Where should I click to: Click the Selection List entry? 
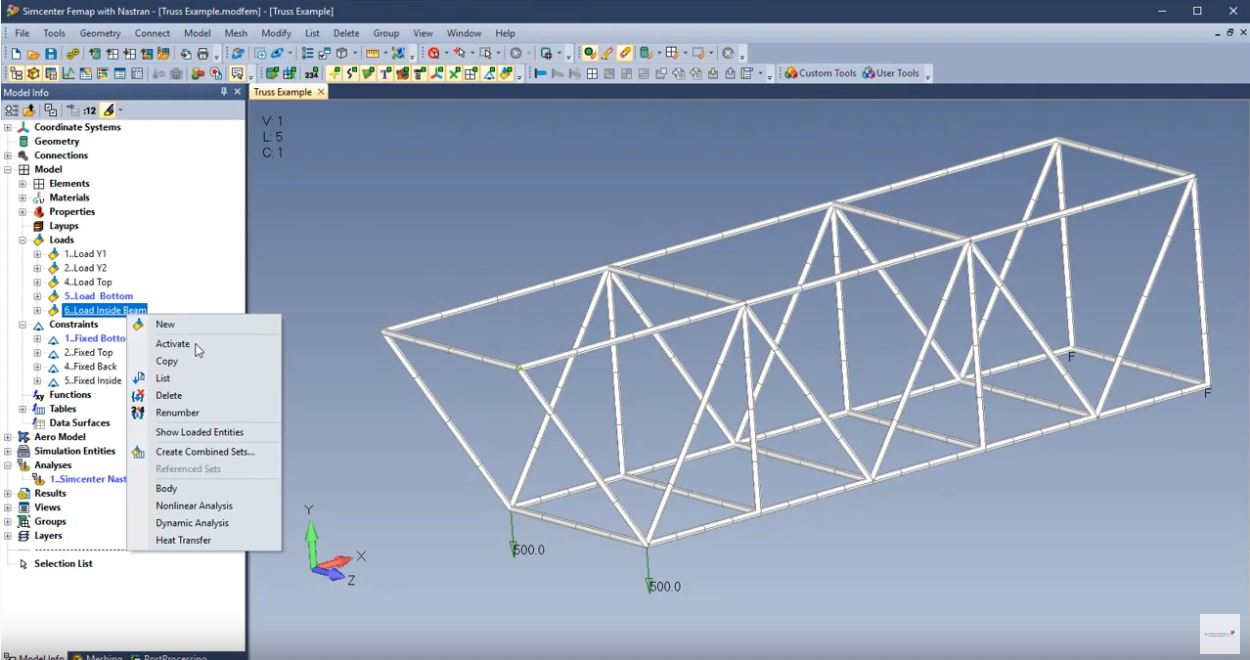[63, 564]
